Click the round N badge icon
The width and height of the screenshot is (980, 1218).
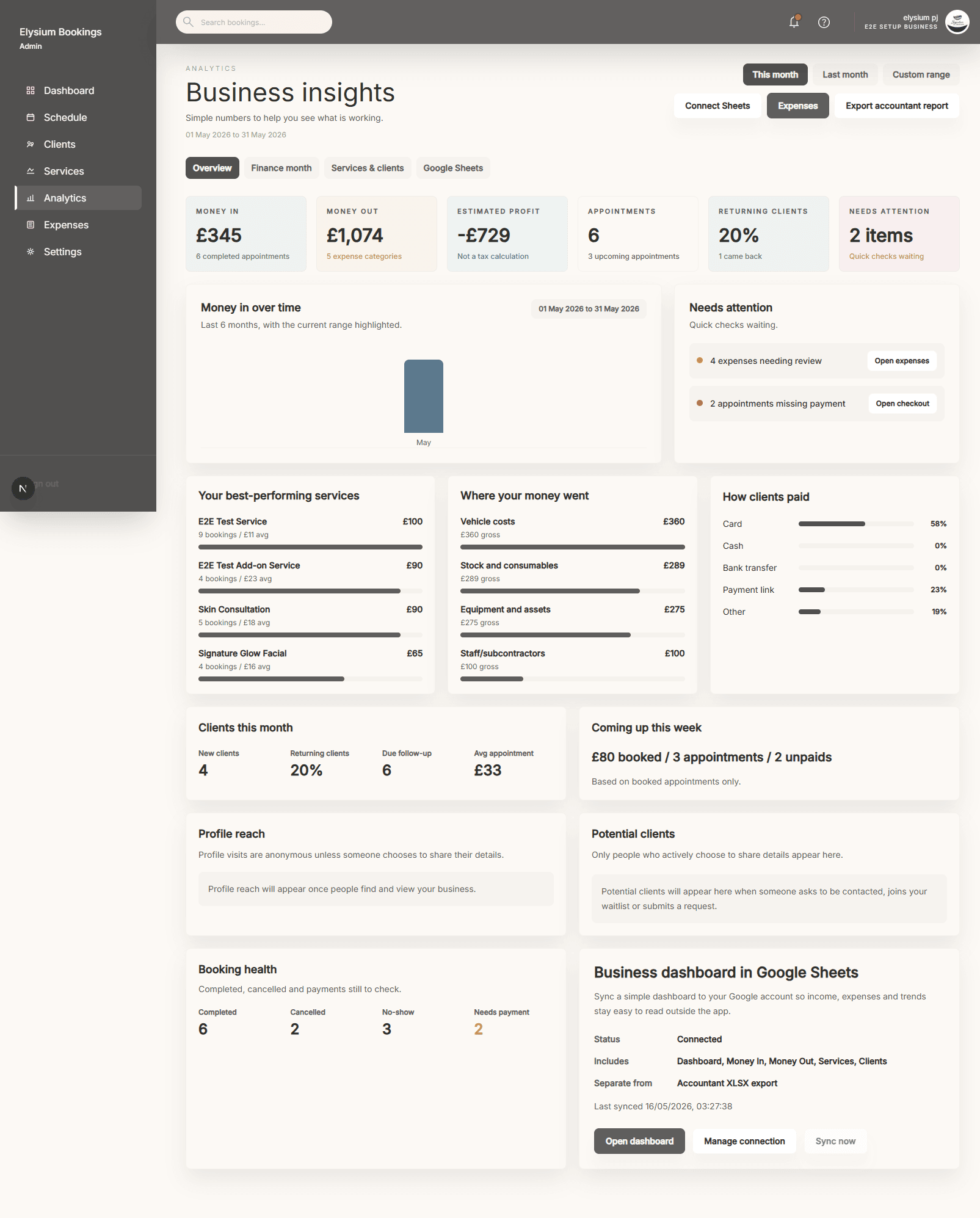(23, 488)
